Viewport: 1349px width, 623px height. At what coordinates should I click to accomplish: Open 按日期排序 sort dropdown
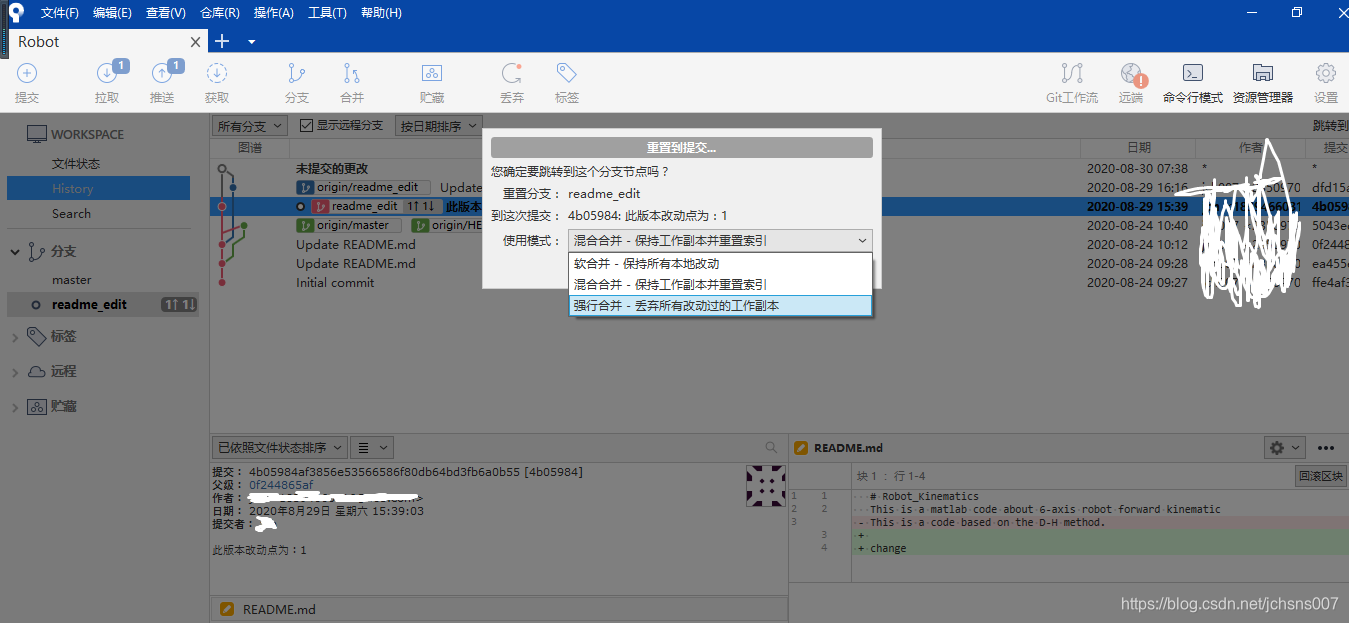(438, 126)
